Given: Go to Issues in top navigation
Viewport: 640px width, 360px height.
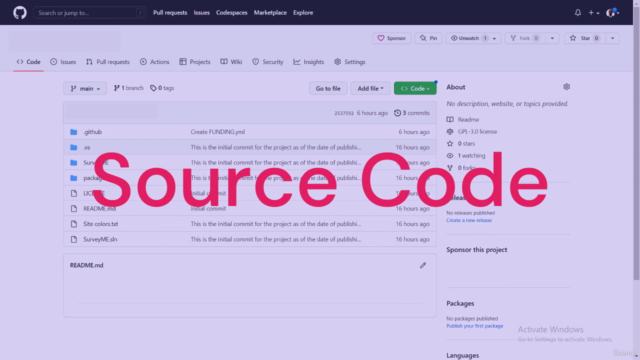Looking at the screenshot, I should click(201, 13).
